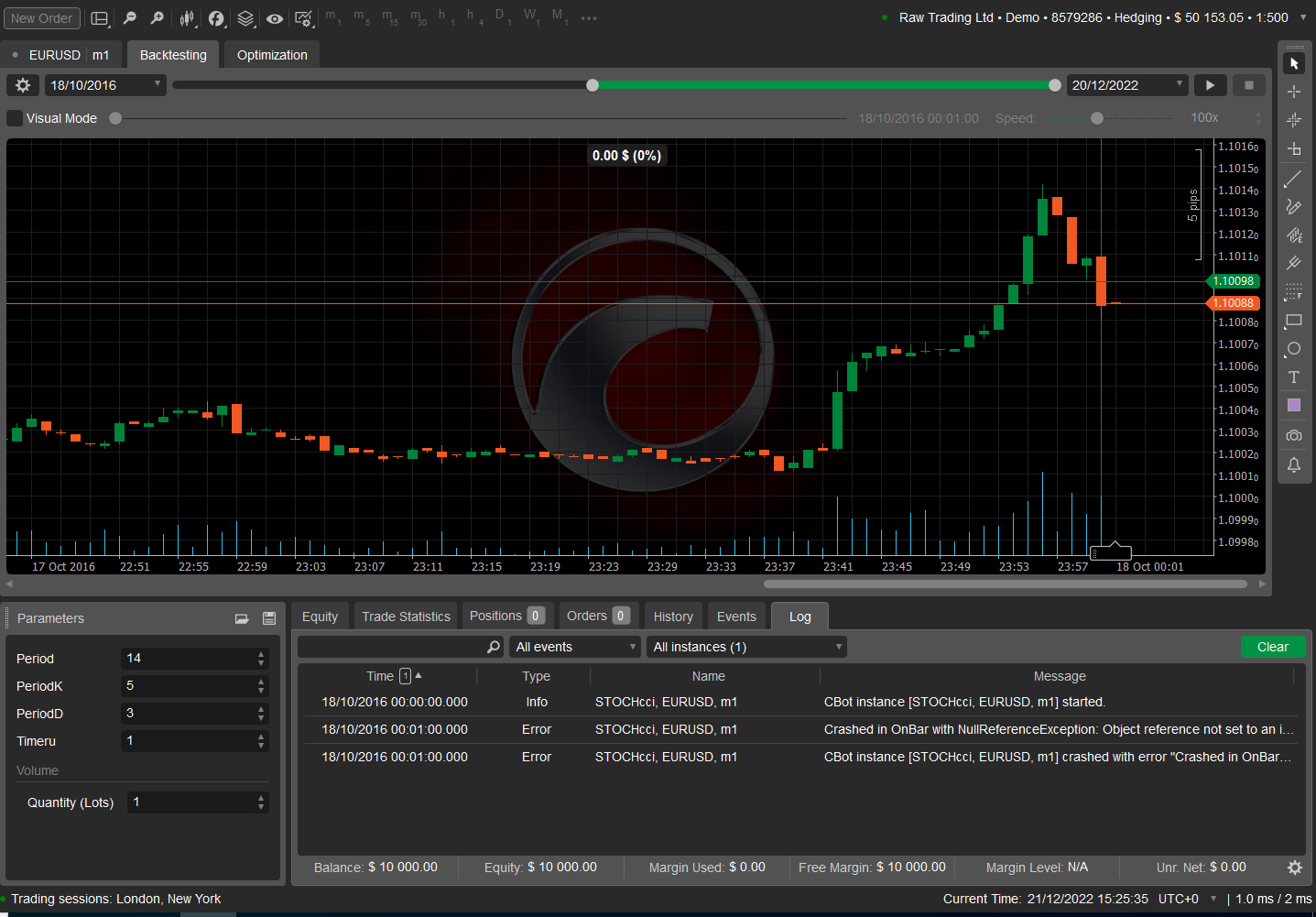This screenshot has width=1316, height=917.
Task: Open the Trade Statistics tab
Action: tap(406, 617)
